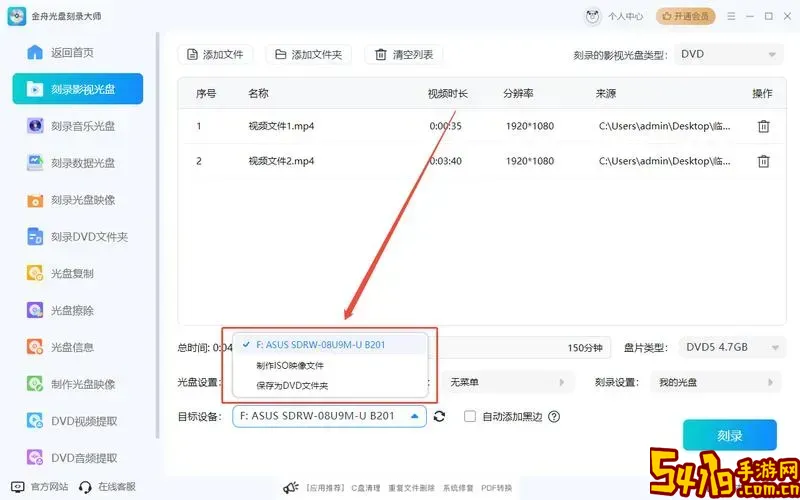This screenshot has height=500, width=800.
Task: Delete row 视频文件1.mp4 with trash icon
Action: (763, 126)
